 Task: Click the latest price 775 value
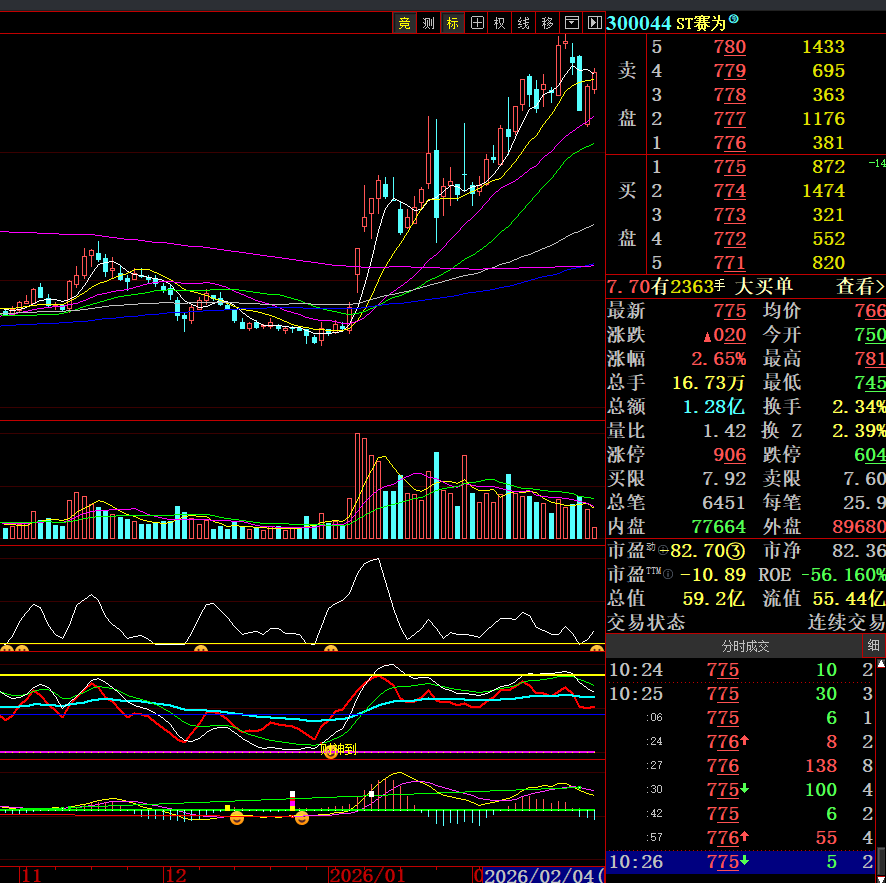(x=729, y=311)
